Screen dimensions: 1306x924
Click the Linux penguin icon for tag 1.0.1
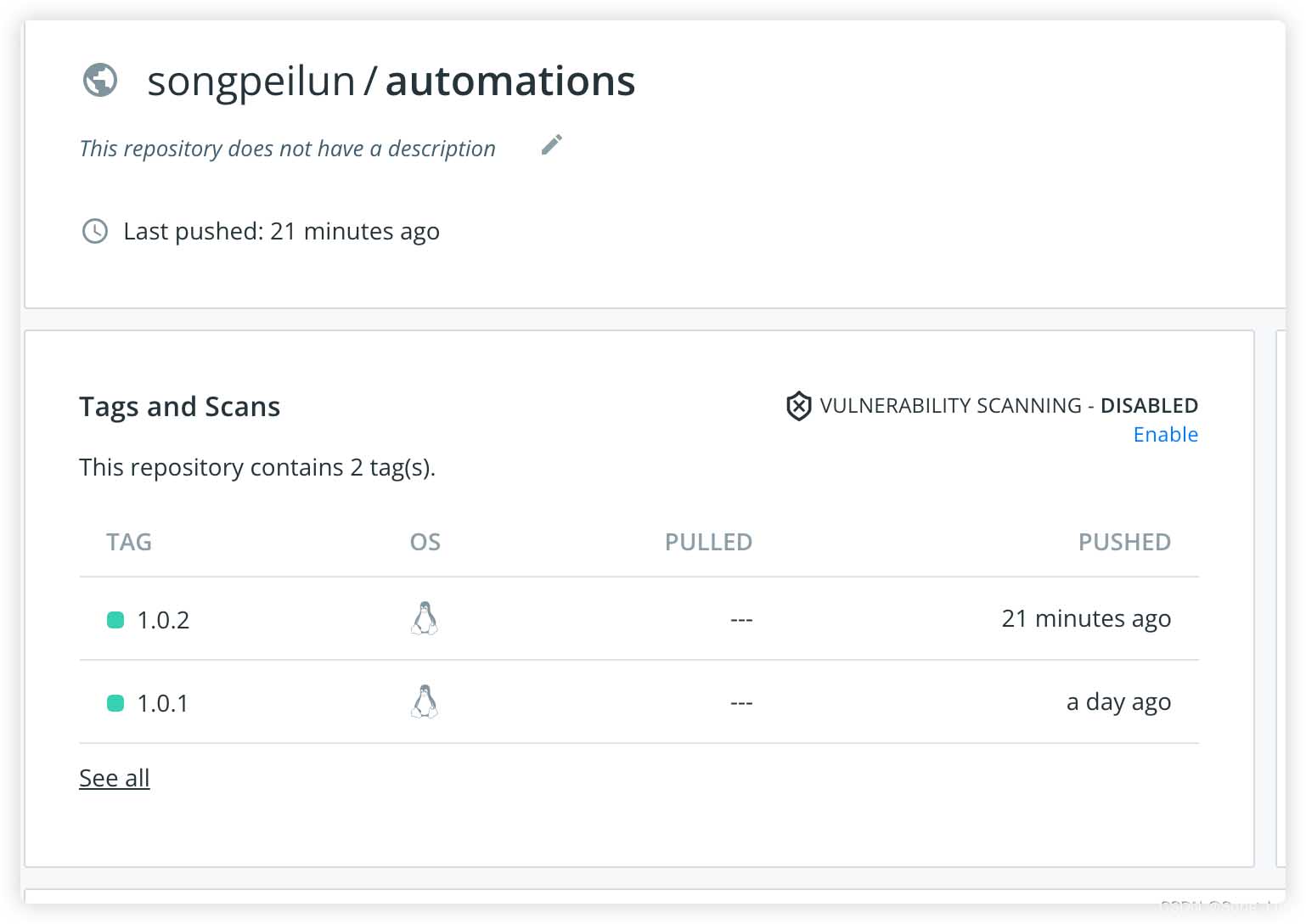coord(425,701)
